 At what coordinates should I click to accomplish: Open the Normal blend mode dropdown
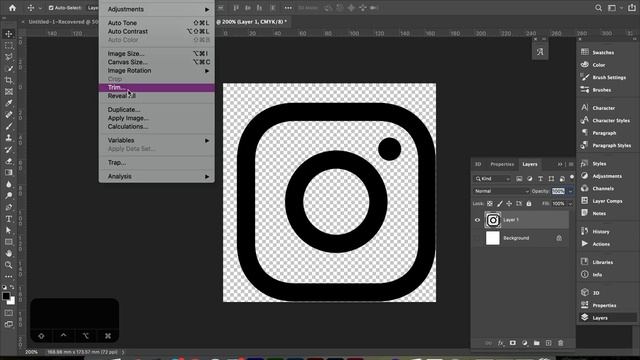pos(501,191)
